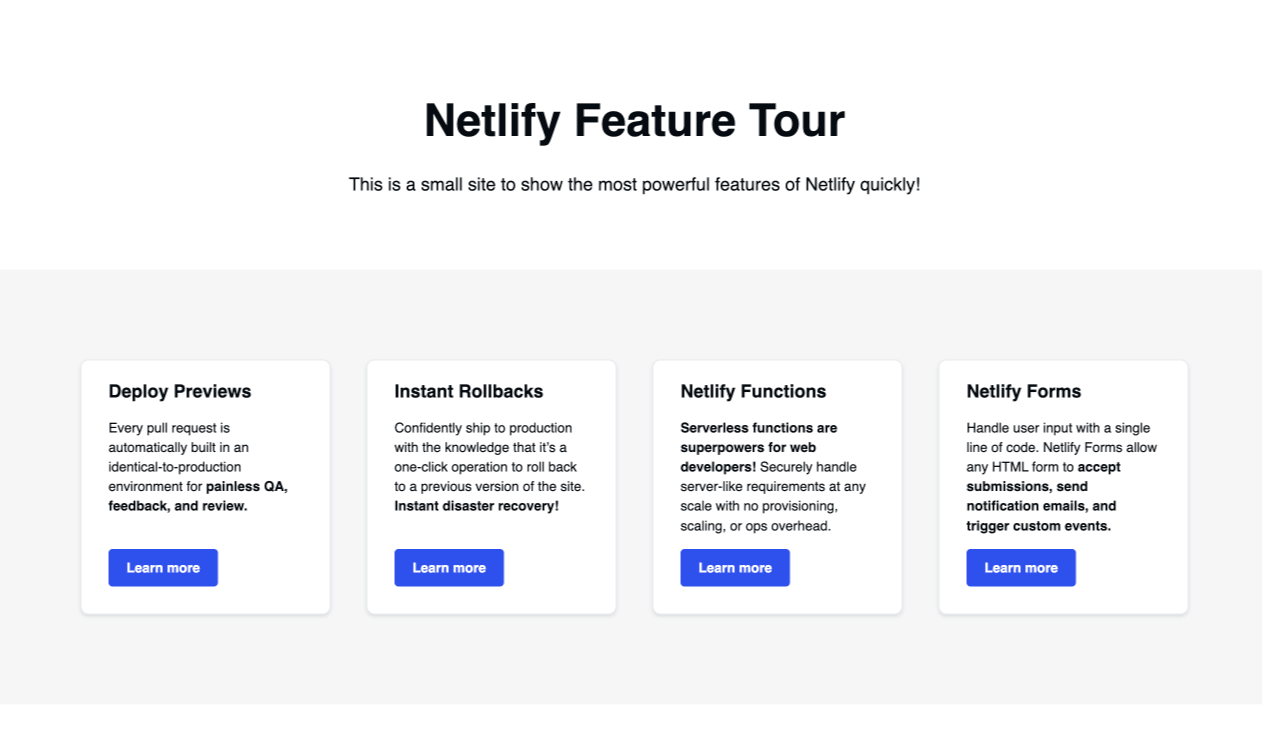1262x740 pixels.
Task: Click the Netlify Forms heading
Action: 1023,391
